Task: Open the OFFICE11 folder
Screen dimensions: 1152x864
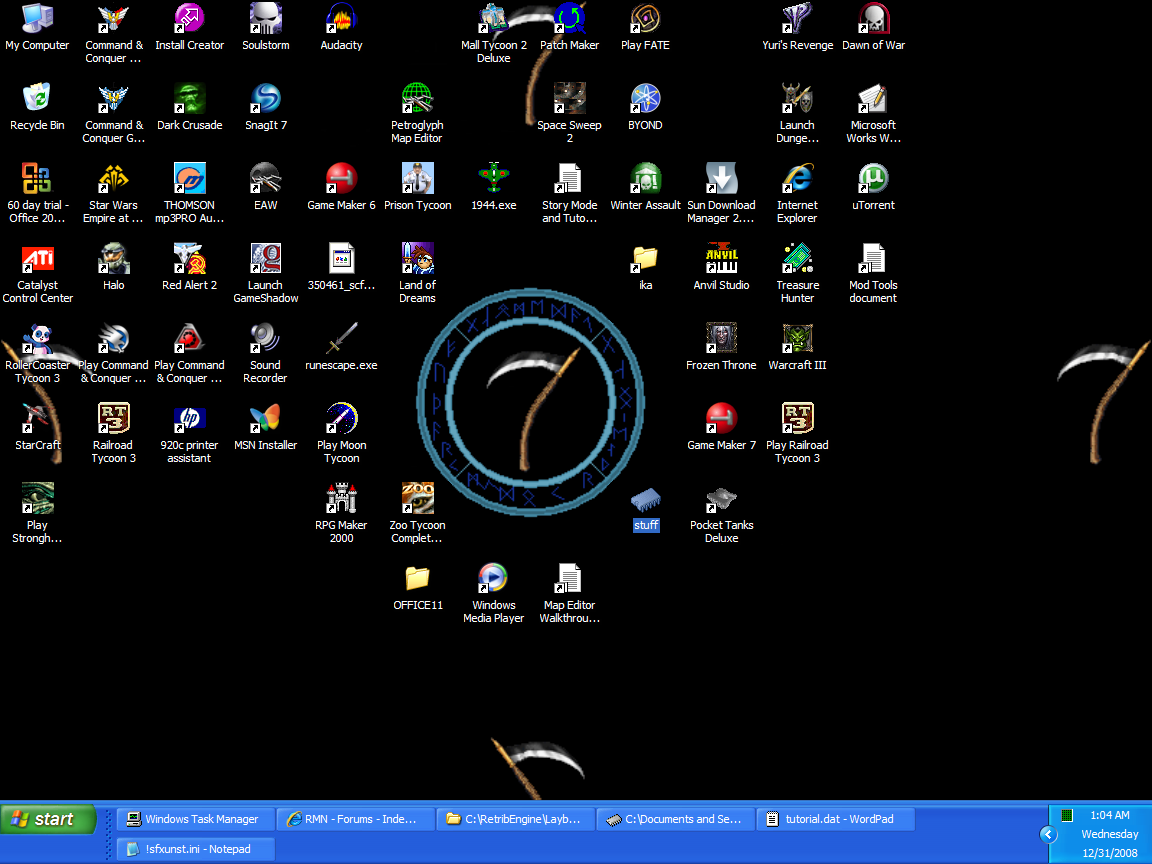Action: tap(417, 580)
